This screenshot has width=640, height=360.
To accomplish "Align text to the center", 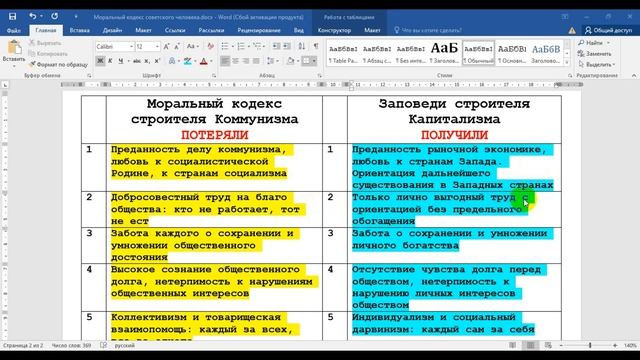I will point(236,61).
